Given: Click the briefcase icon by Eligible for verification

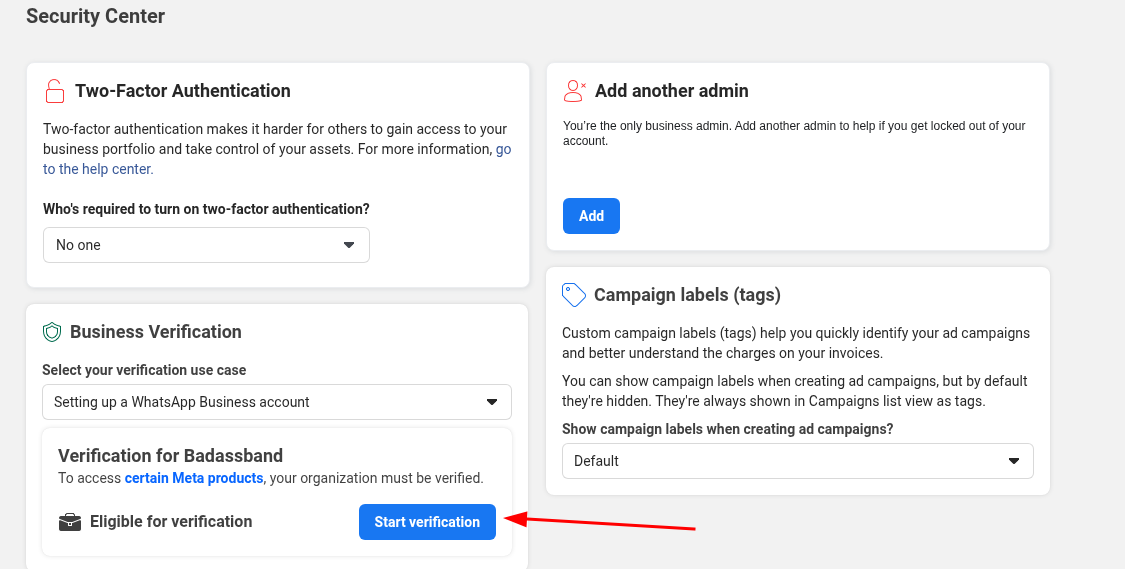Looking at the screenshot, I should [x=69, y=522].
